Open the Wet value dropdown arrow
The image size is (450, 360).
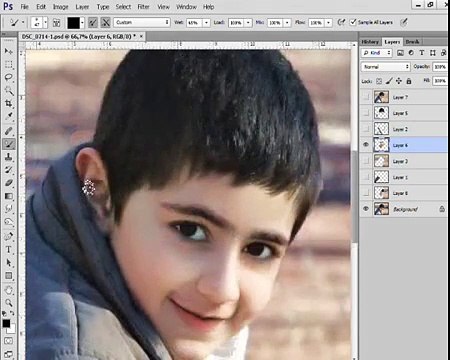pos(207,23)
